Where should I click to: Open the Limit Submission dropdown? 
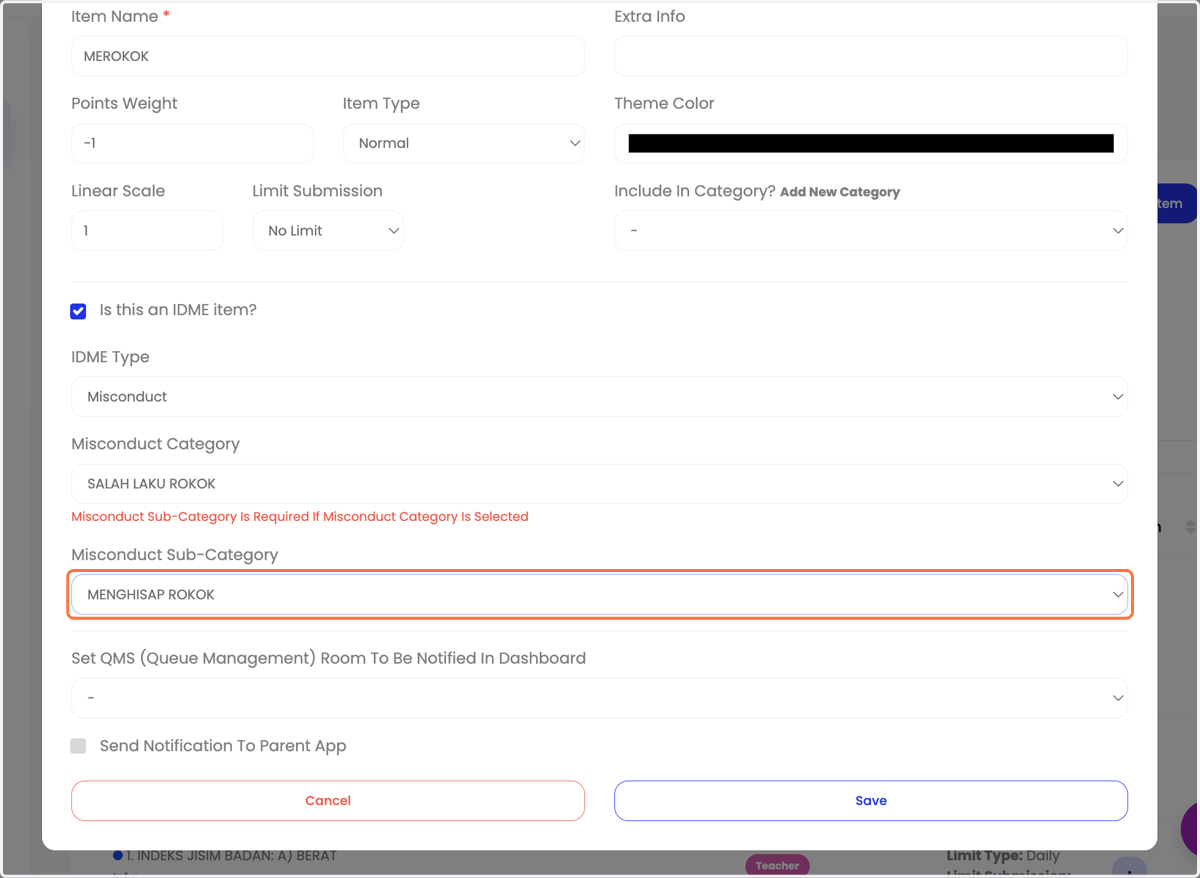328,230
